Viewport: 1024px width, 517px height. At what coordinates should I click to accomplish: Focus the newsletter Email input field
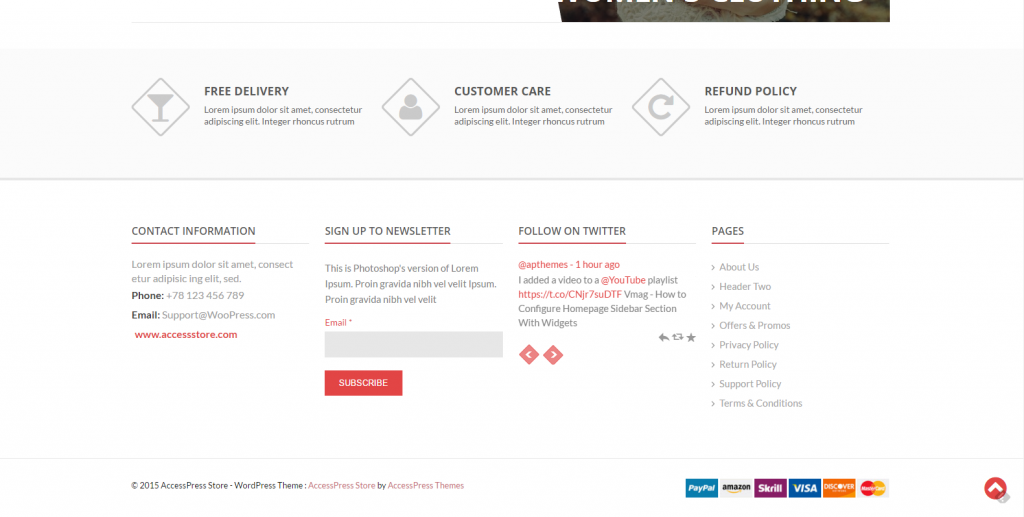[413, 345]
